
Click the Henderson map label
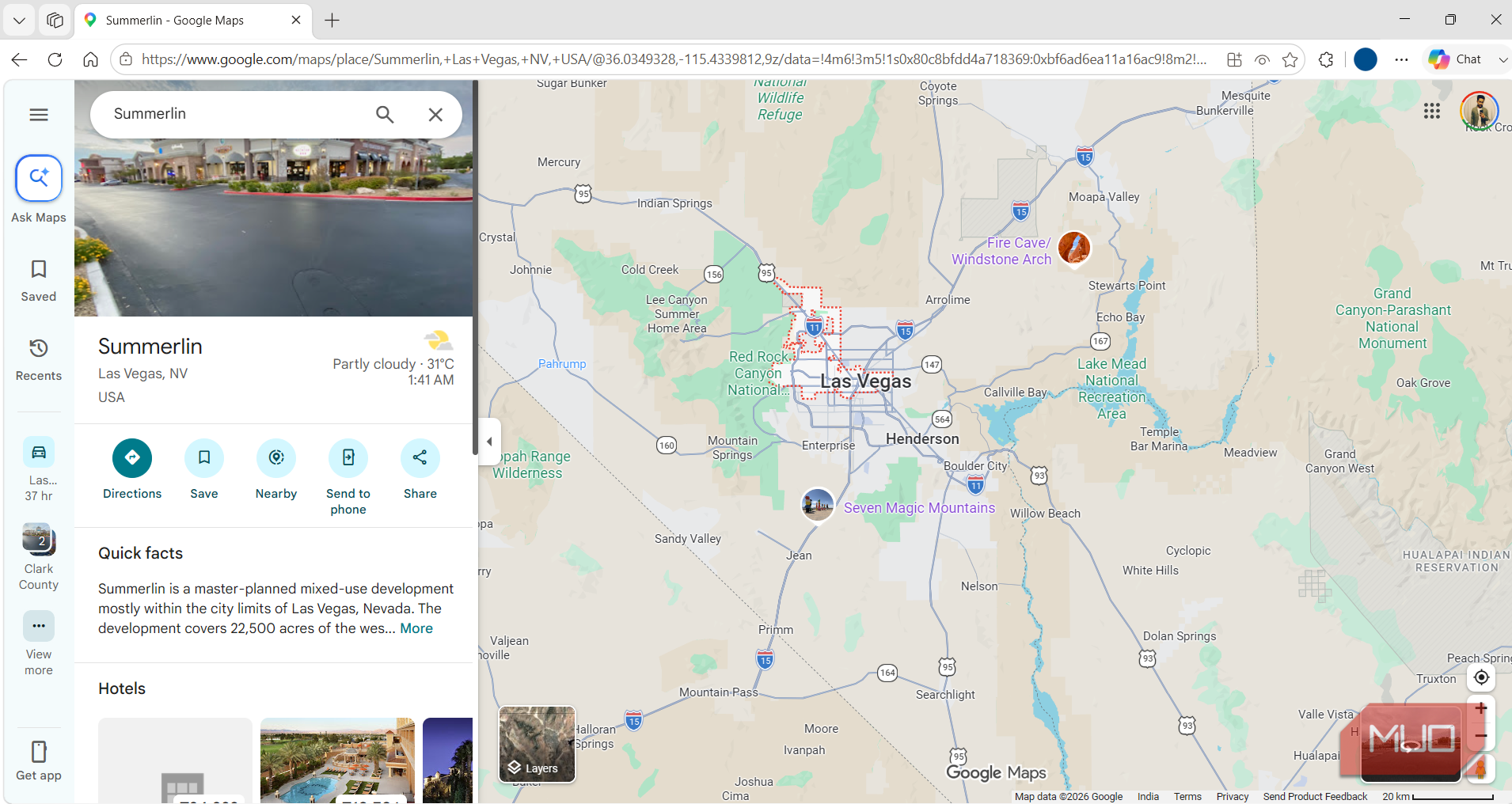tap(922, 439)
